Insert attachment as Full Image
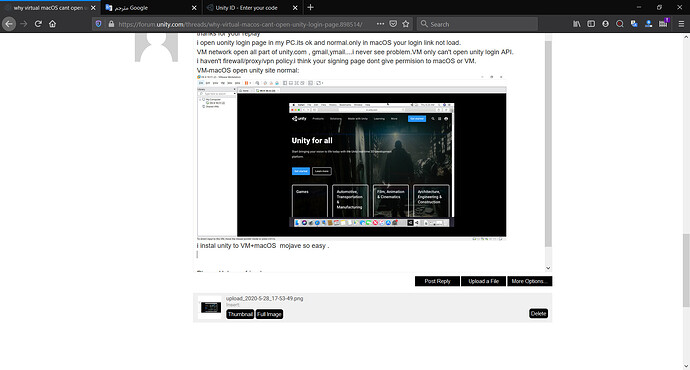Image resolution: width=690 pixels, height=370 pixels. (x=269, y=314)
